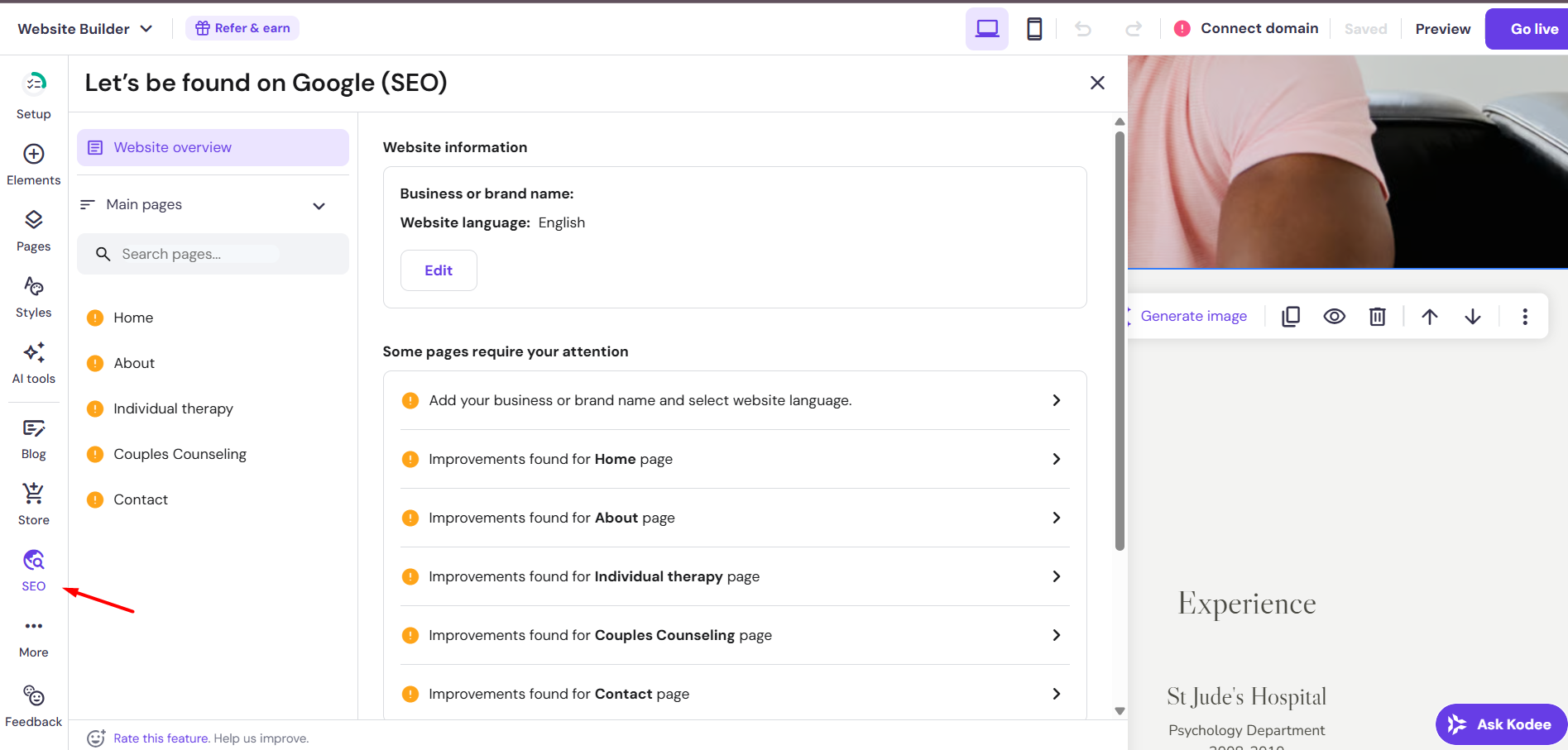The image size is (1568, 750).
Task: Toggle section visibility eye icon
Action: 1334,317
